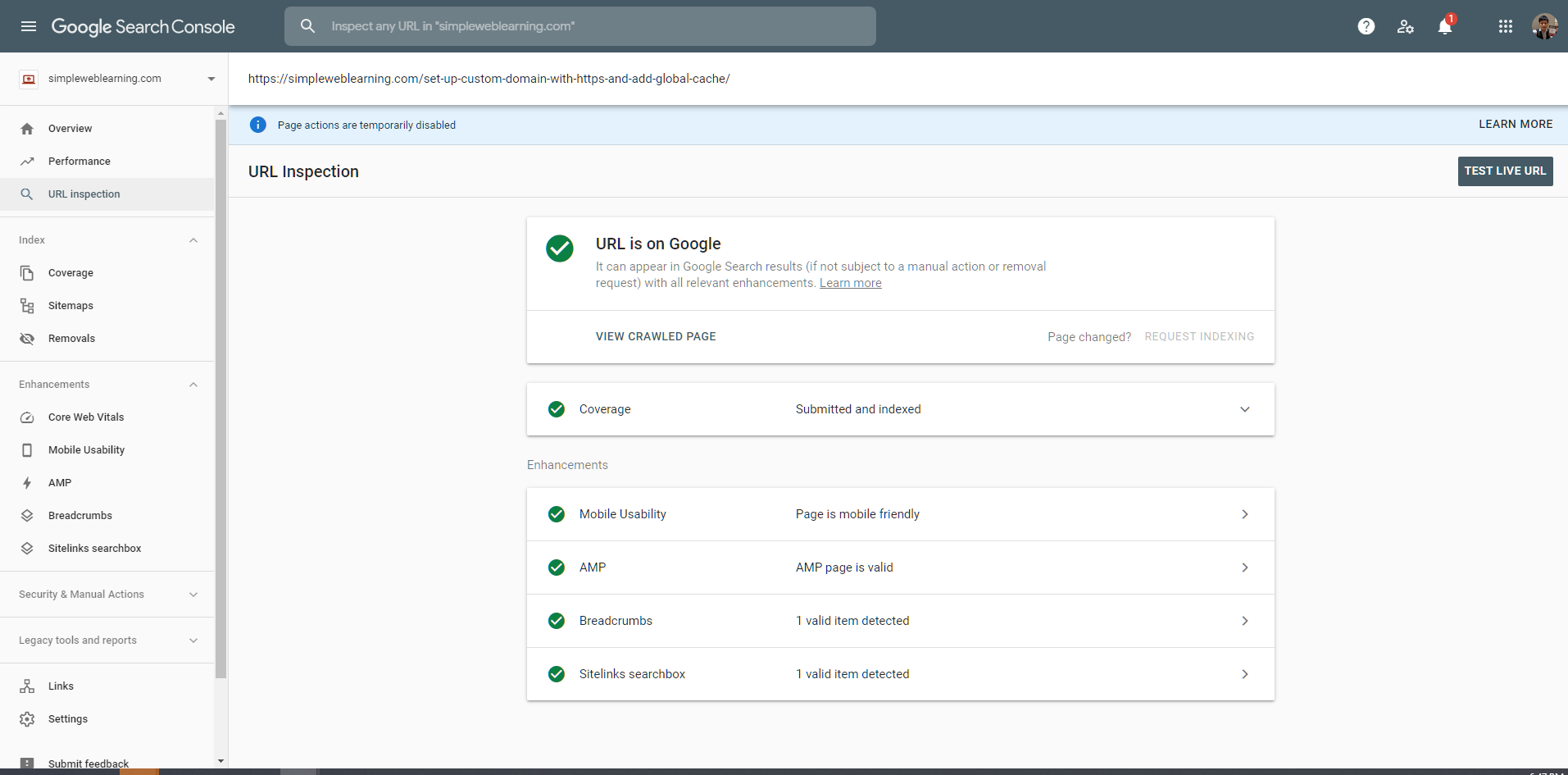Screen dimensions: 1568x775
Task: Click the Links network icon
Action: (x=27, y=686)
